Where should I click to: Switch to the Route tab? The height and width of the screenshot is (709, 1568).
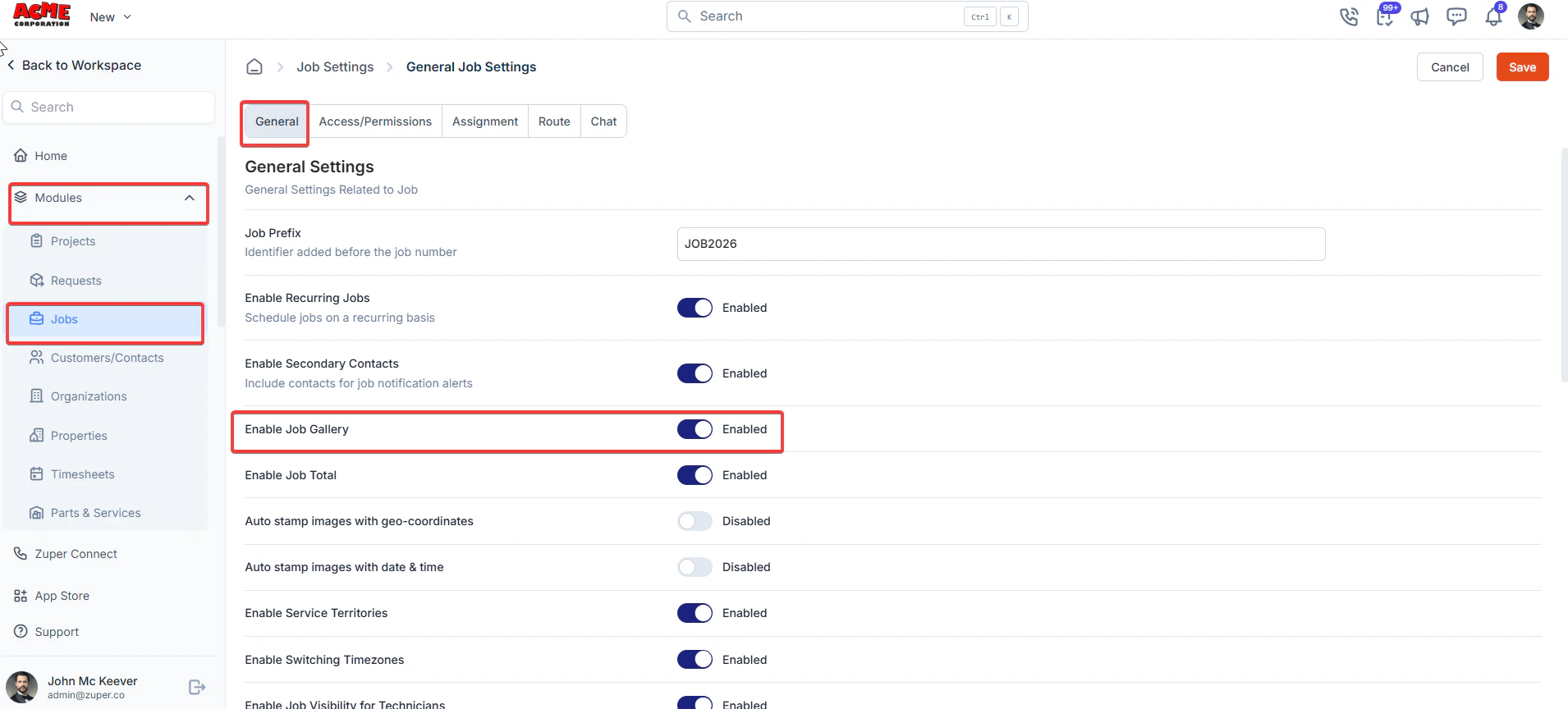[554, 121]
